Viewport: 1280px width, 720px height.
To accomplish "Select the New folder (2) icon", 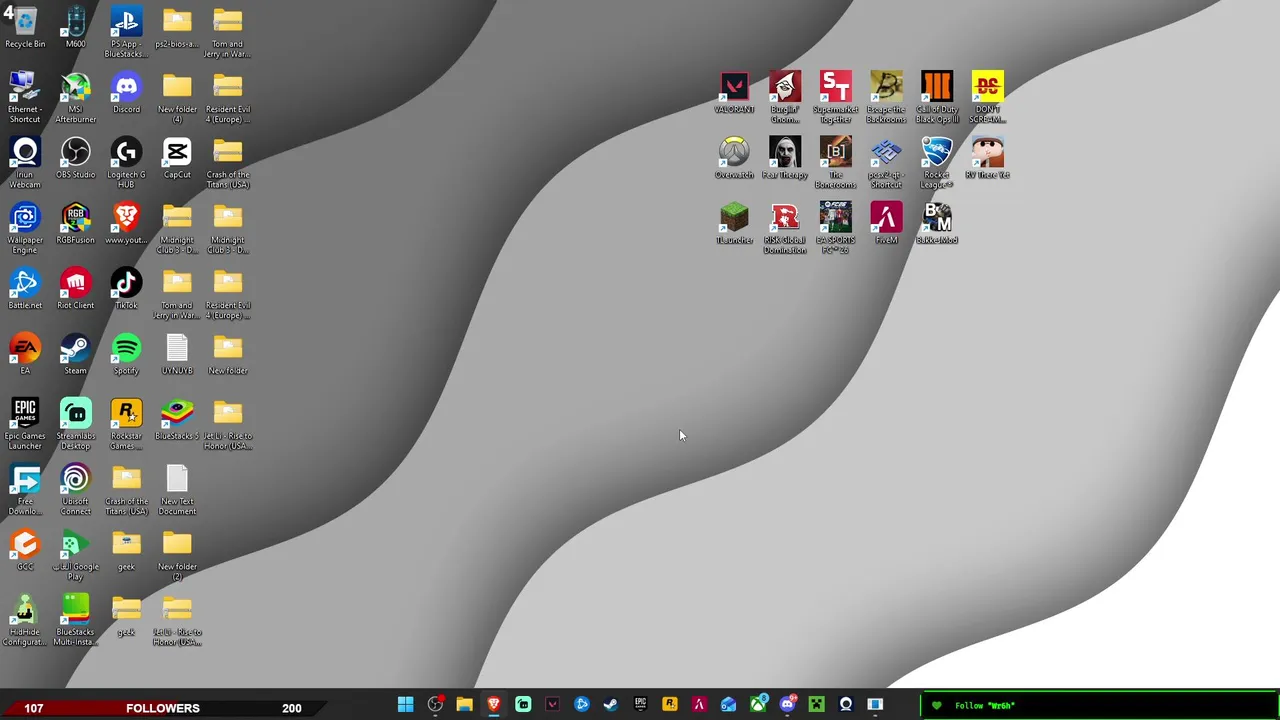I will [177, 555].
